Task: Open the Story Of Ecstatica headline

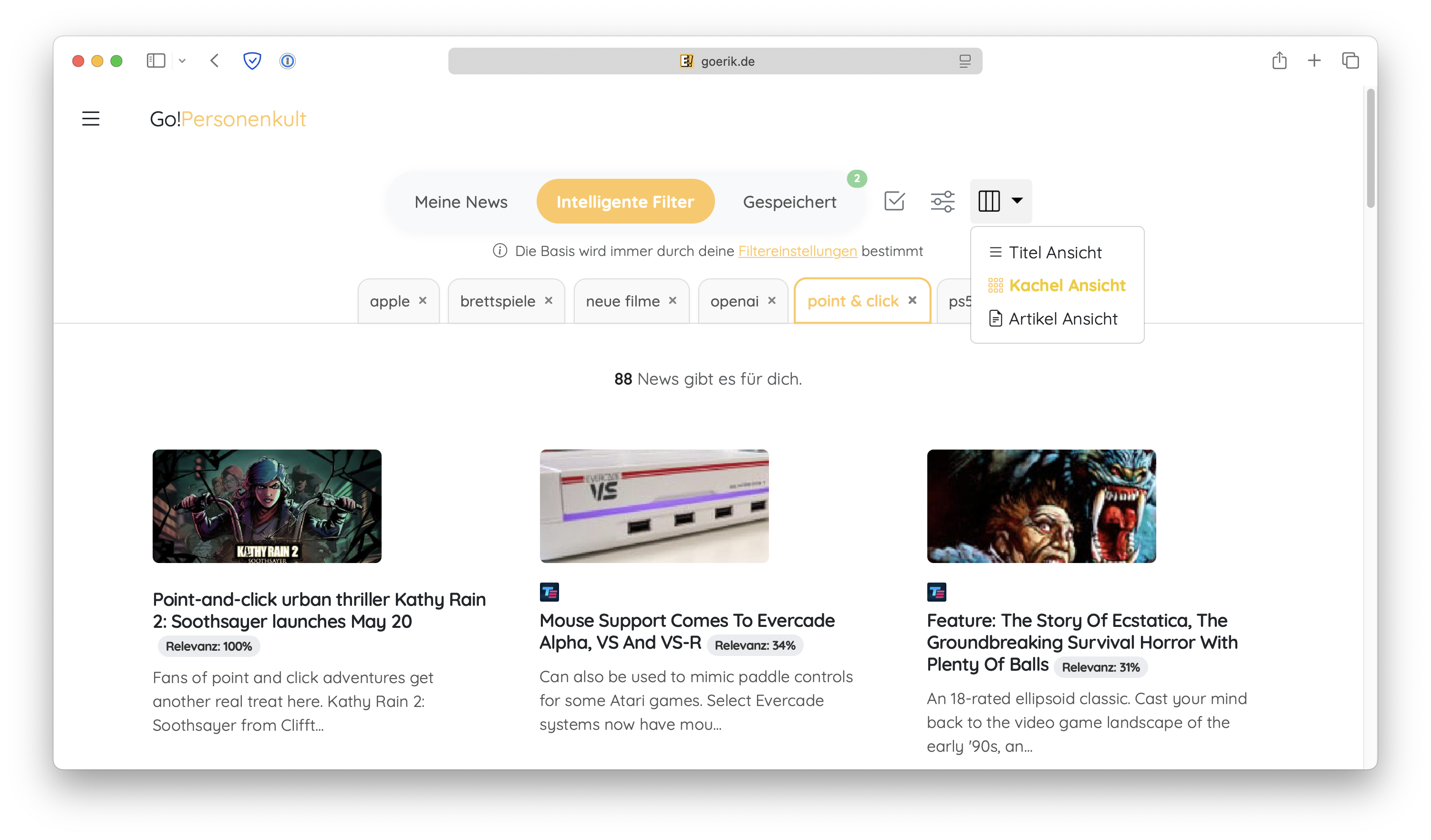Action: click(x=1082, y=642)
